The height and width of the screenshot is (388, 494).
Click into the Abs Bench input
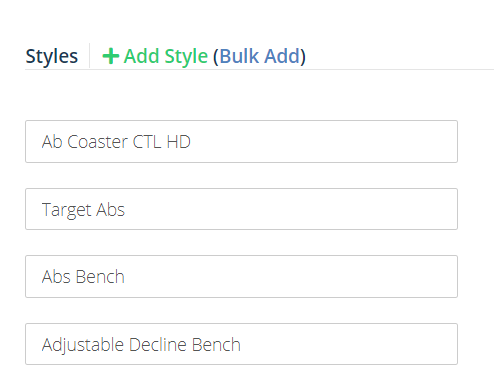pos(241,277)
